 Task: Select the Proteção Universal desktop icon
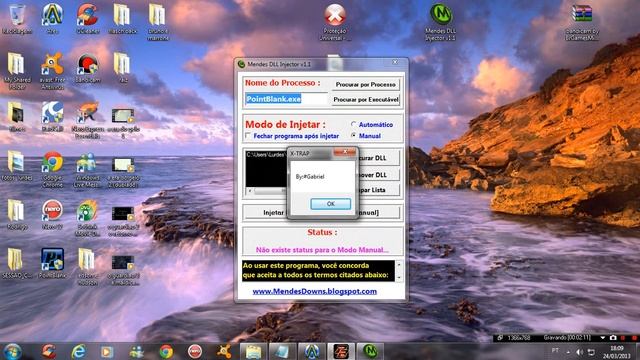pos(335,22)
